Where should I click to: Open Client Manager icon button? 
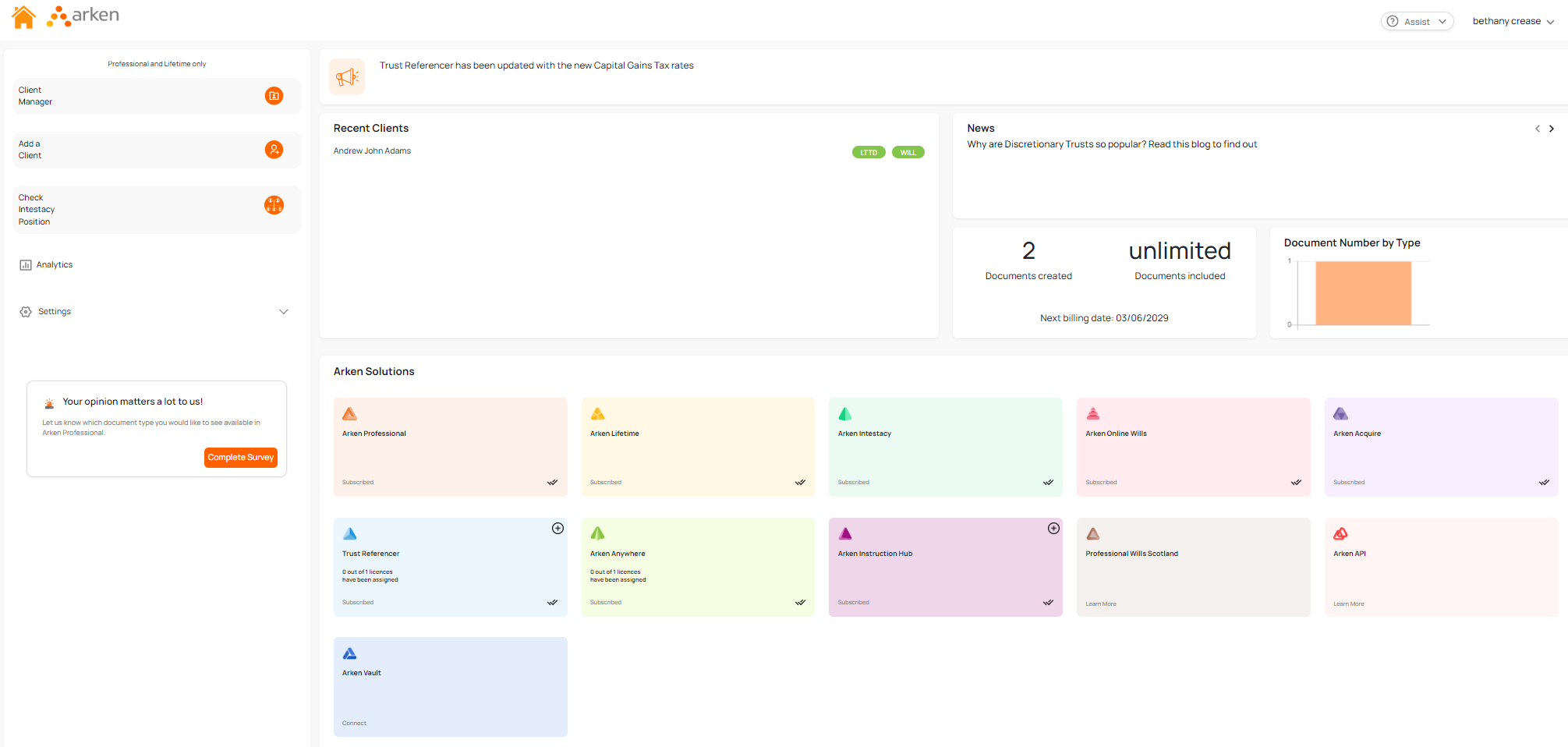(x=274, y=96)
